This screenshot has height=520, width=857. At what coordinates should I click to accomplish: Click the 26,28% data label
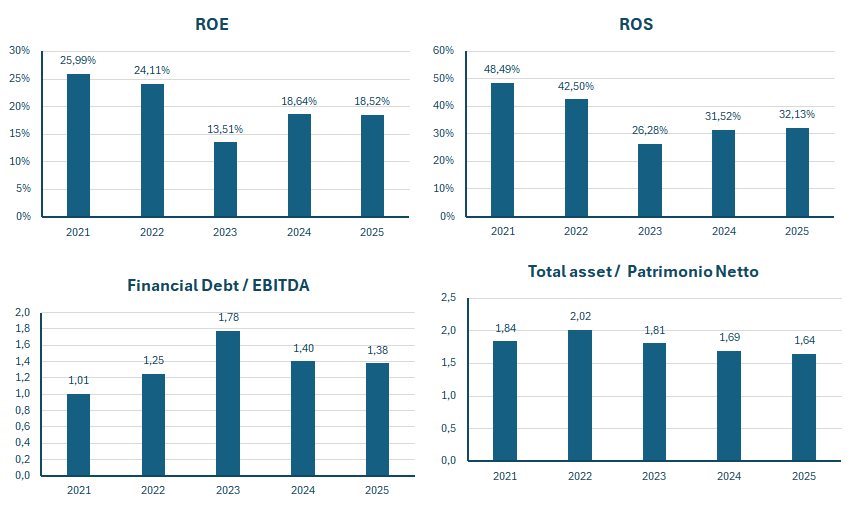[650, 130]
